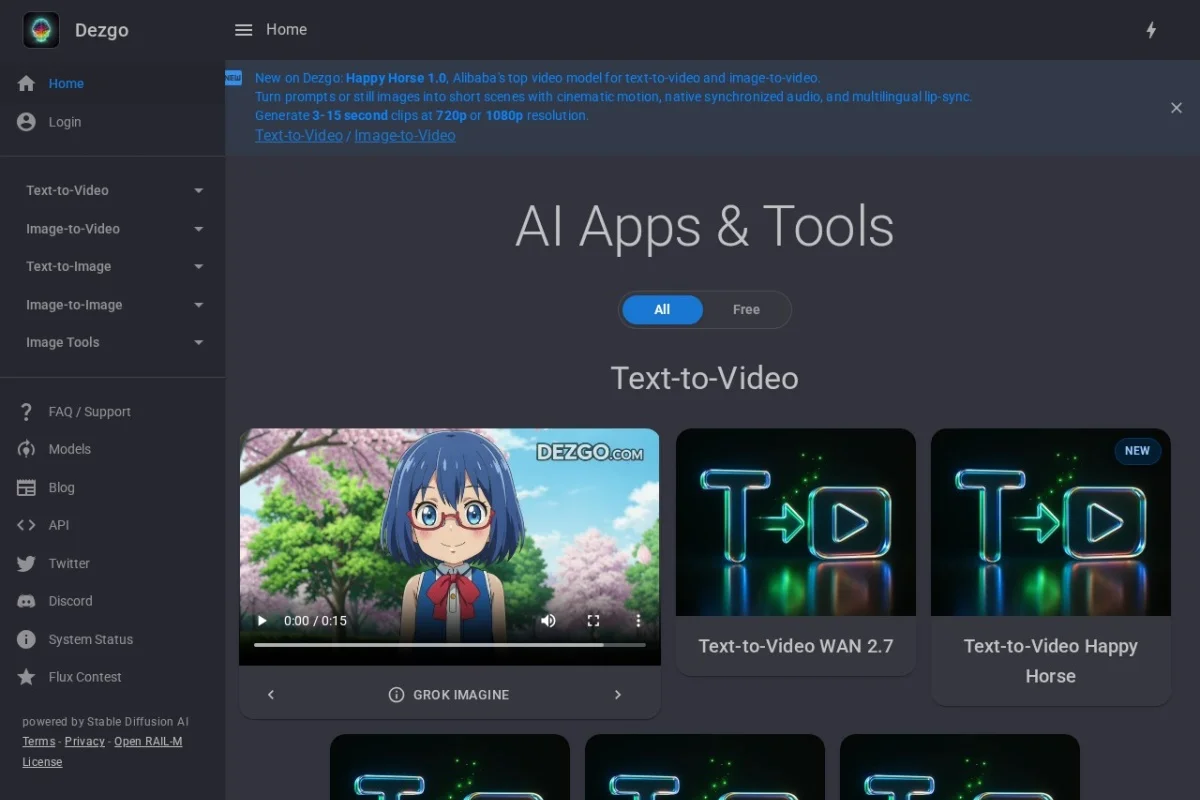
Task: Click the Dezgo brand name in header
Action: coord(102,30)
